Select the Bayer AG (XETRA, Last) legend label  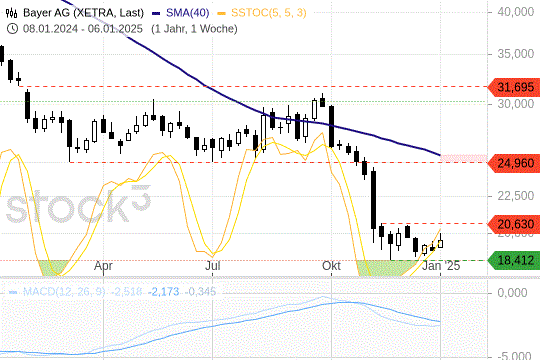coord(83,13)
